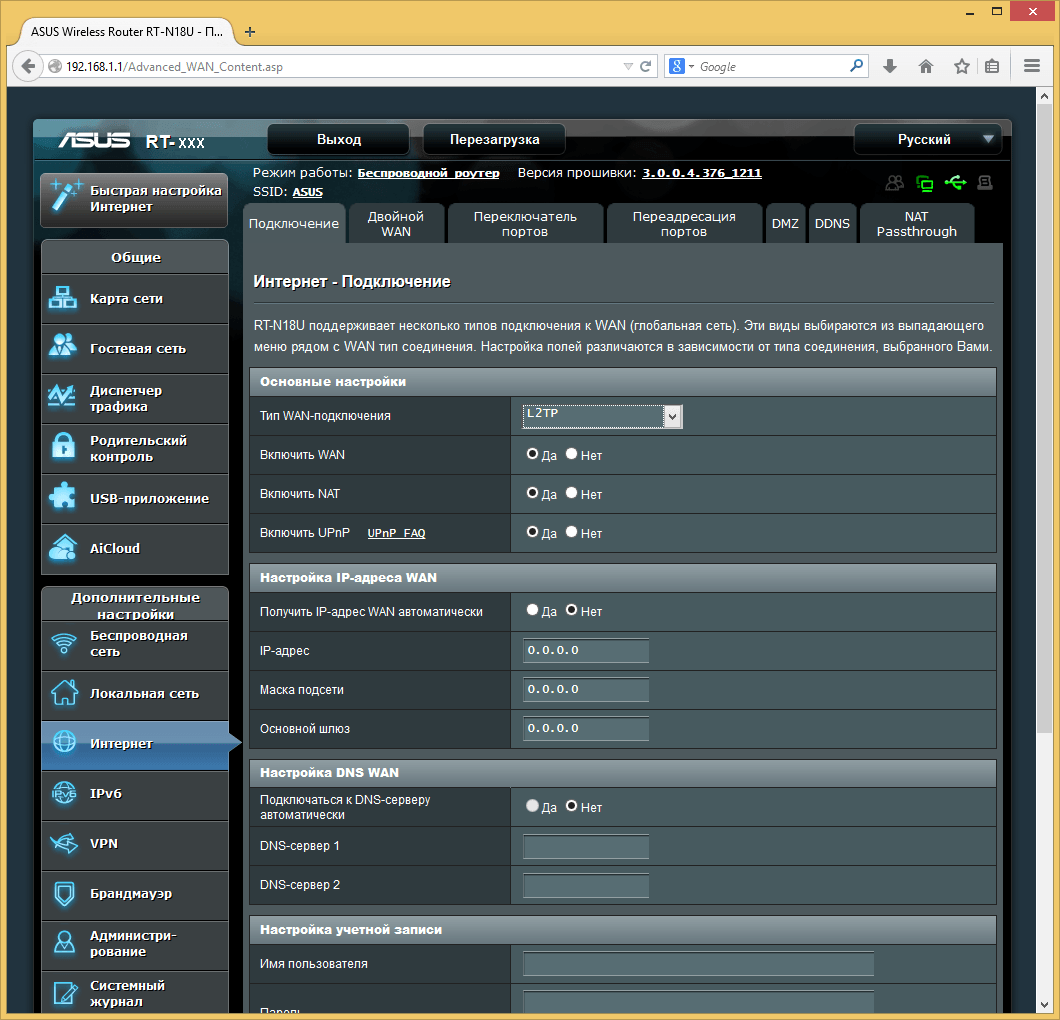
Task: Click the Перезагрузка button
Action: pyautogui.click(x=494, y=139)
